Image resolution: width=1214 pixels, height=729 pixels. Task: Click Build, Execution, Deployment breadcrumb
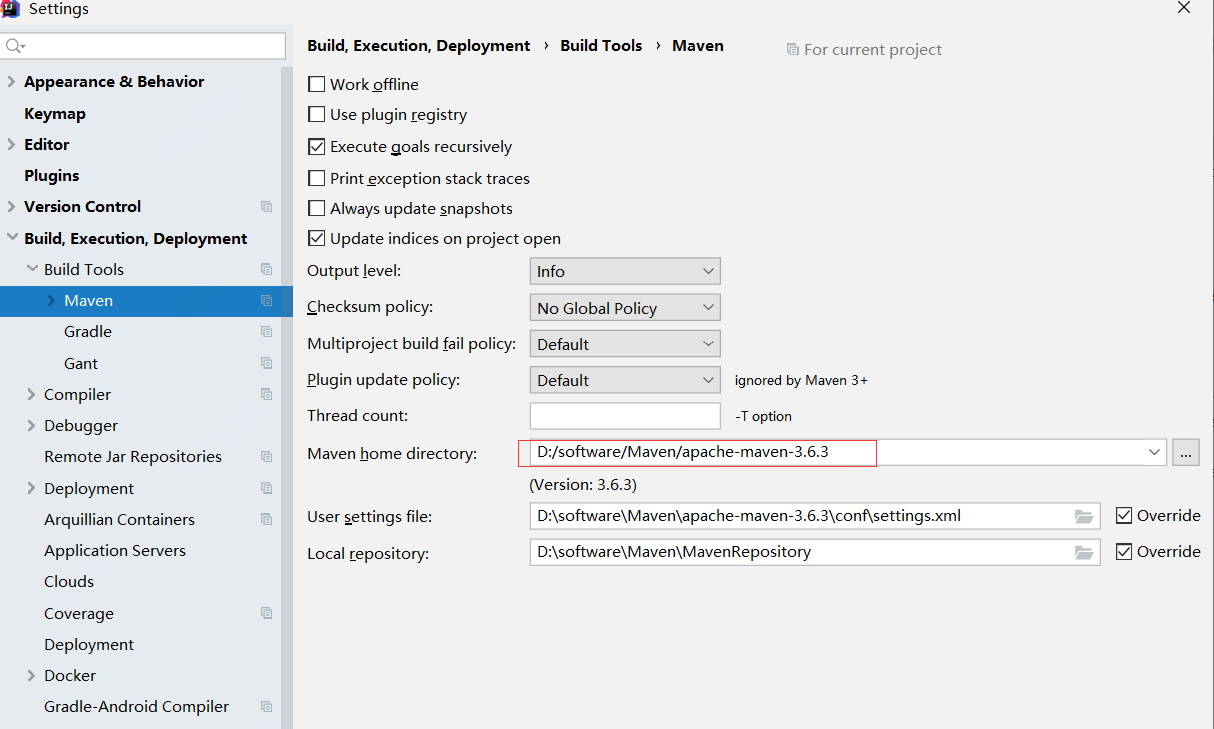tap(419, 45)
